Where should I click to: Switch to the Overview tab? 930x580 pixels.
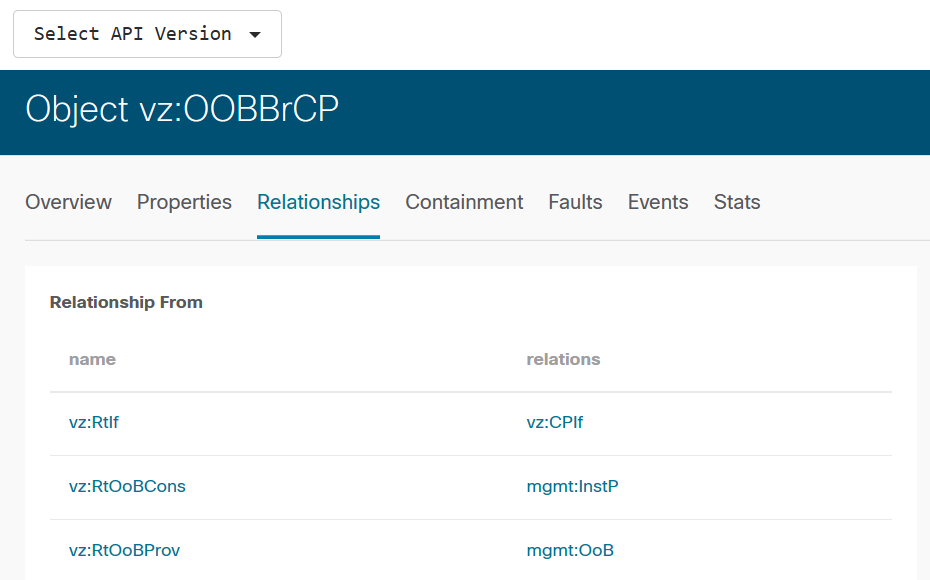point(67,202)
